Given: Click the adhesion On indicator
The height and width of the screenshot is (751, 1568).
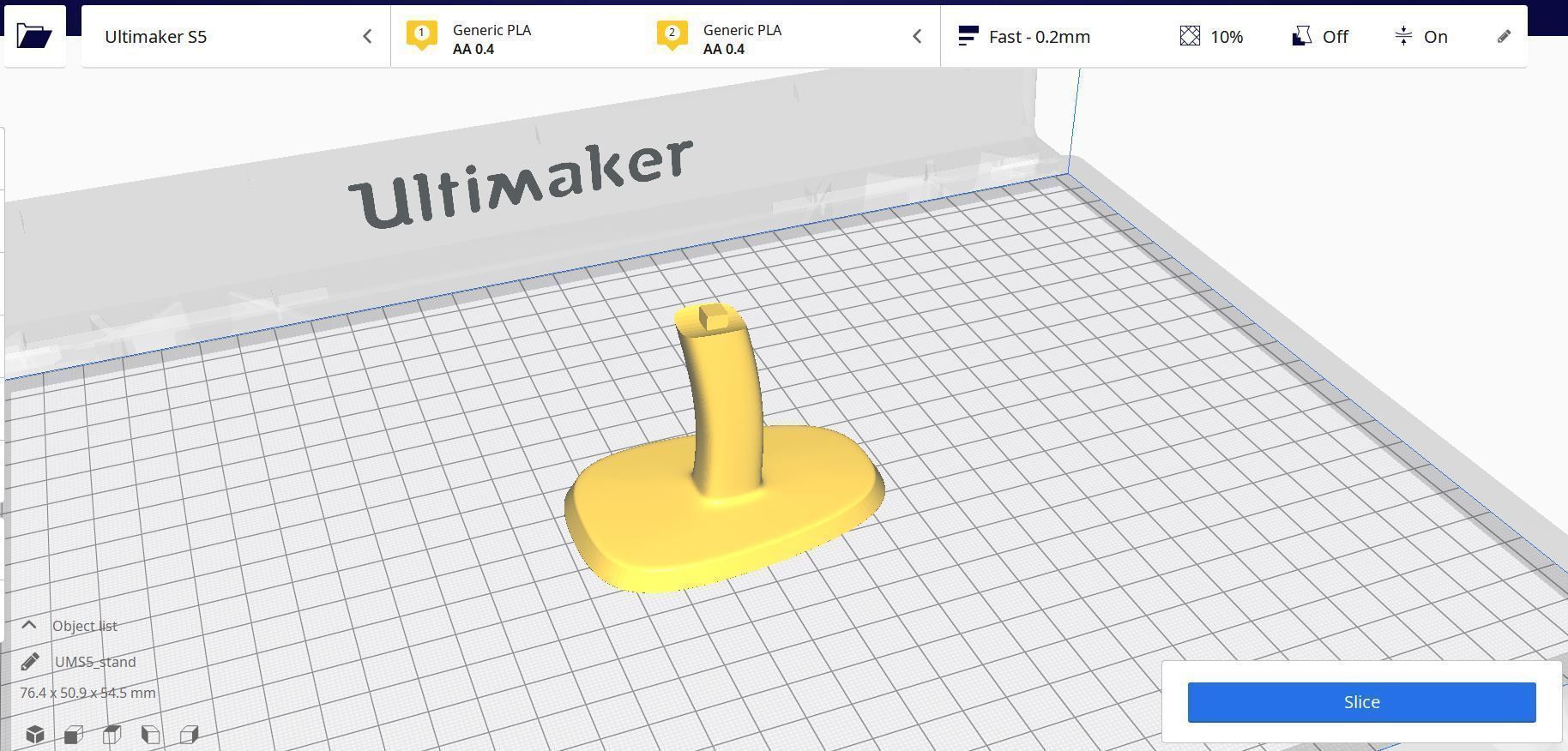Looking at the screenshot, I should 1421,37.
